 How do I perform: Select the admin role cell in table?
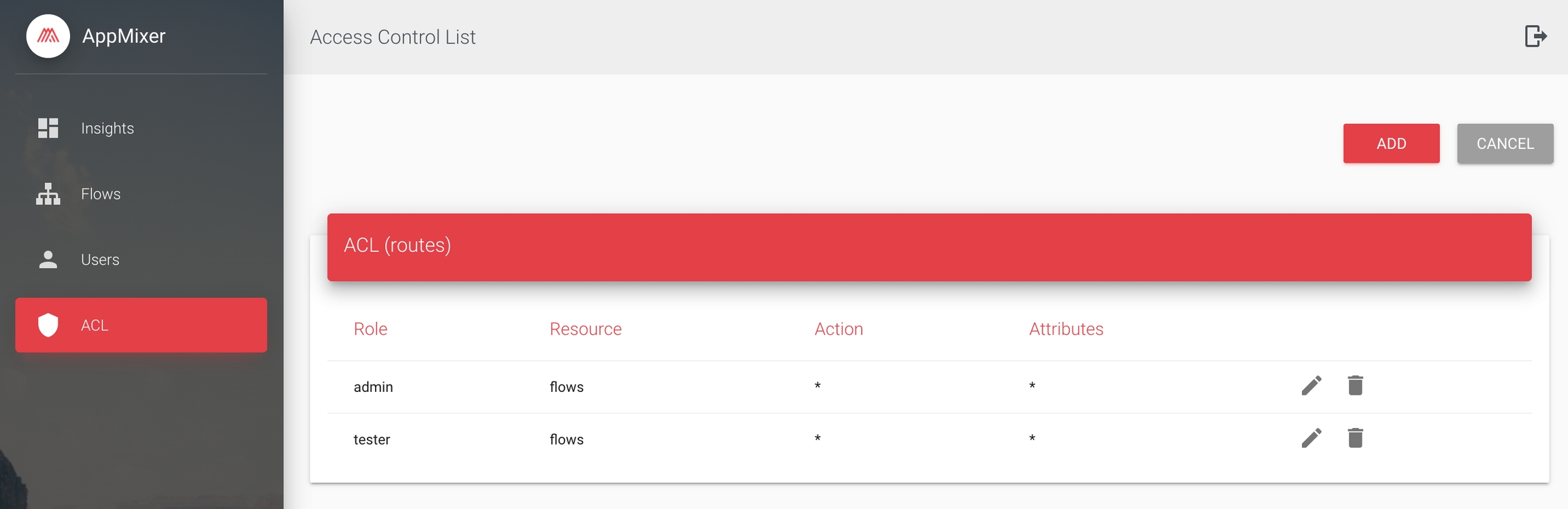(373, 387)
